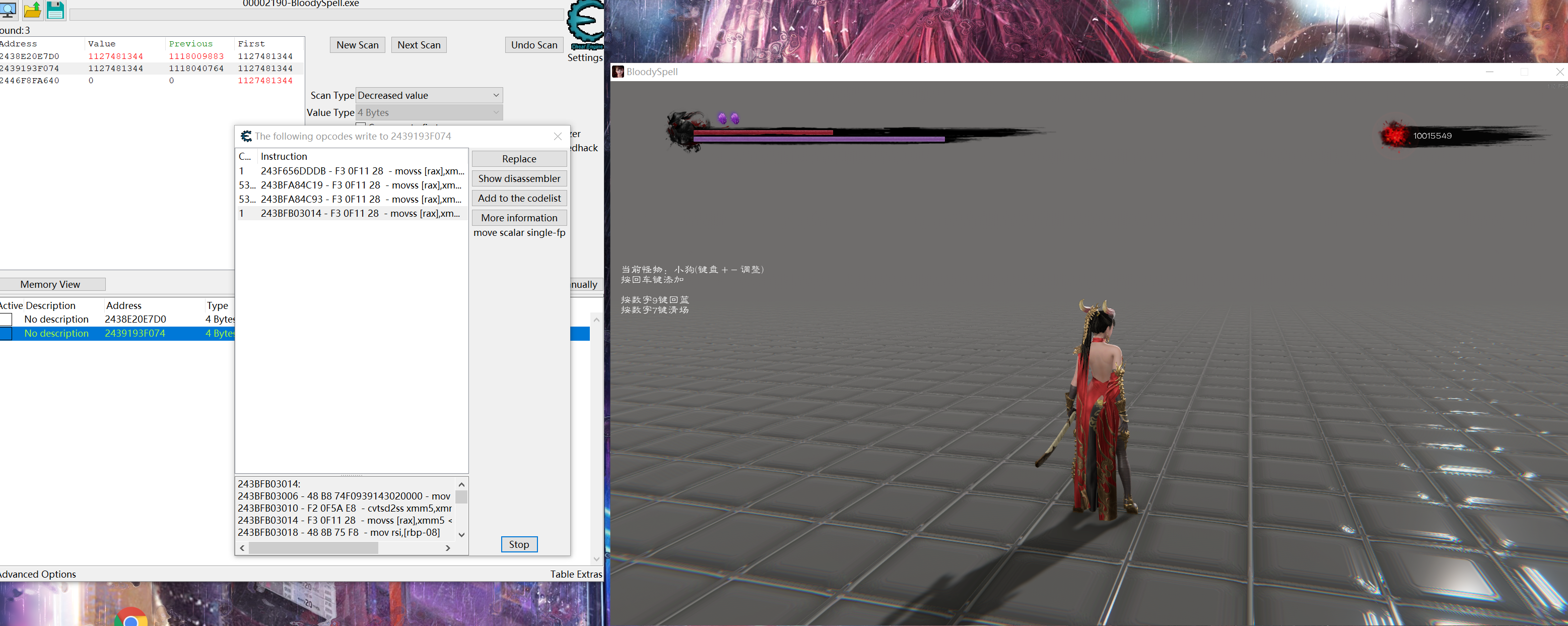Screen dimensions: 1568x626
Task: Toggle active checkbox for address 2438E20E7D0
Action: click(x=6, y=320)
